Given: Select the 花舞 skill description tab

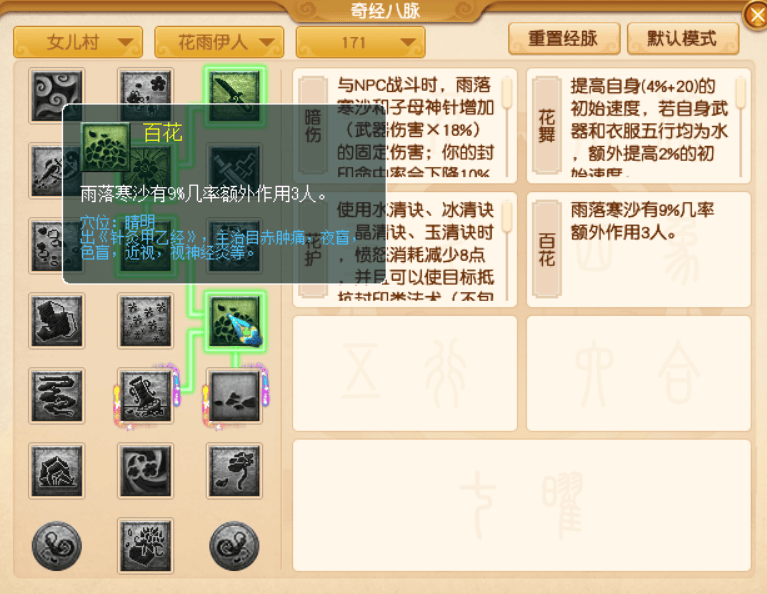Looking at the screenshot, I should click(546, 125).
